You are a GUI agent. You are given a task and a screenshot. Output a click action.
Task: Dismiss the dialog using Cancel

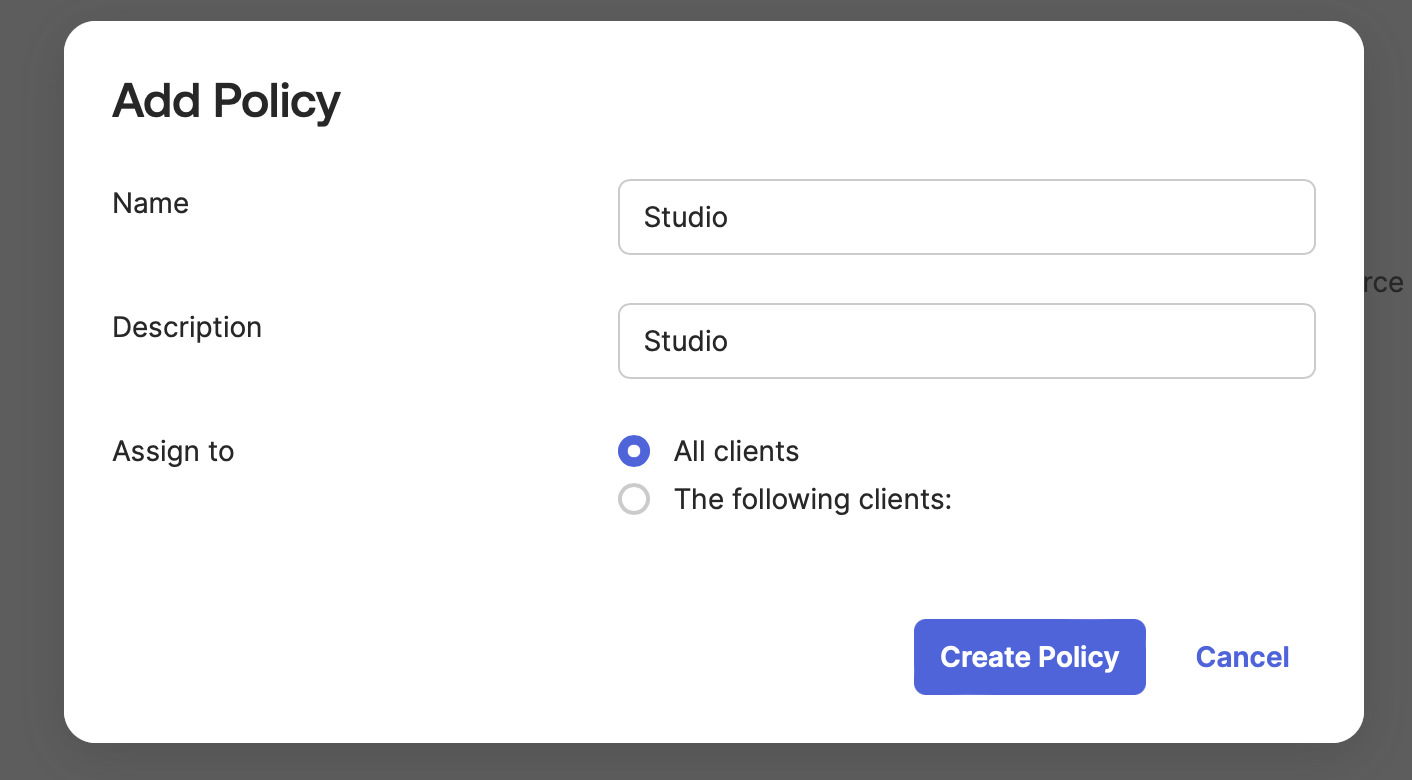1242,657
